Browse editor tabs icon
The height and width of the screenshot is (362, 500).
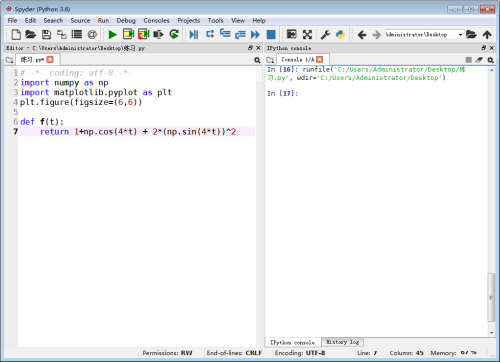9,60
